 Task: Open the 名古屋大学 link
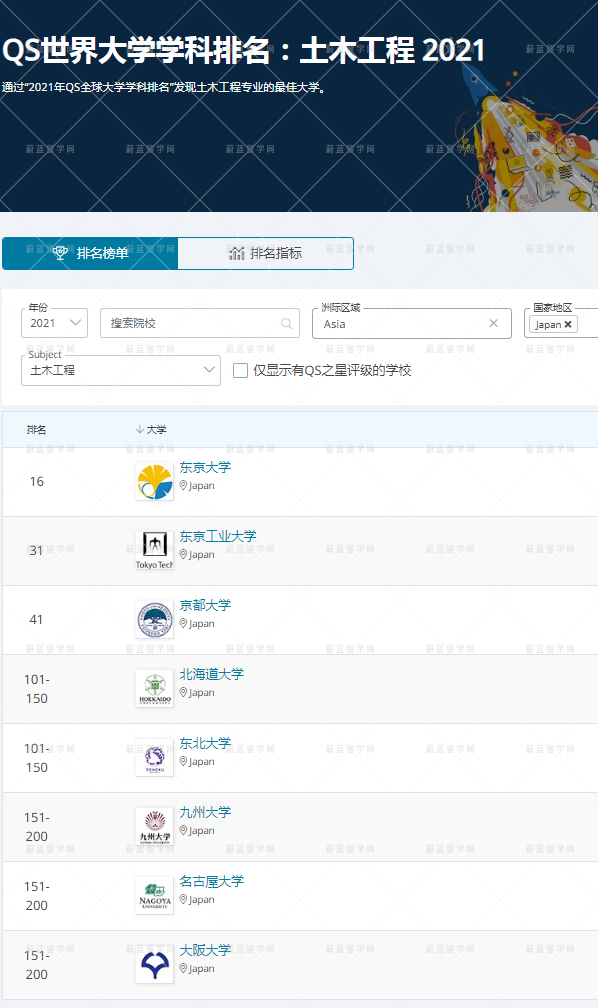click(x=212, y=881)
